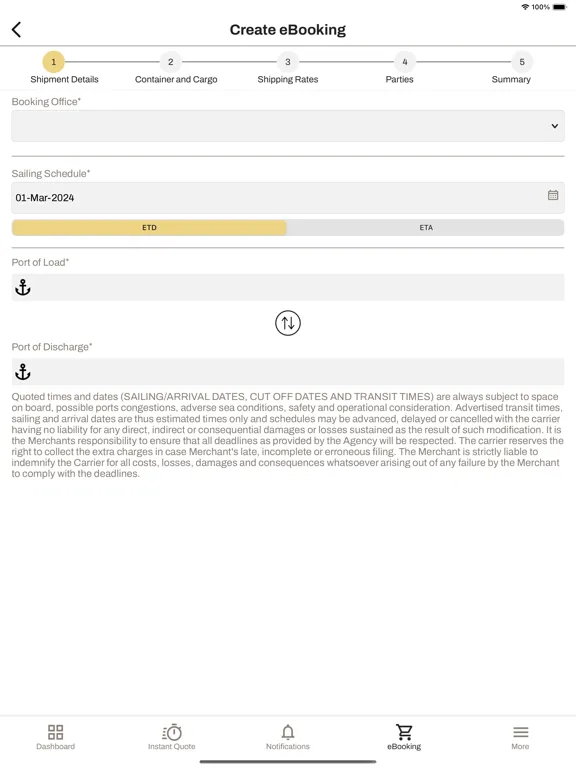Swap Port of Load and Discharge
576x768 pixels.
pyautogui.click(x=288, y=323)
